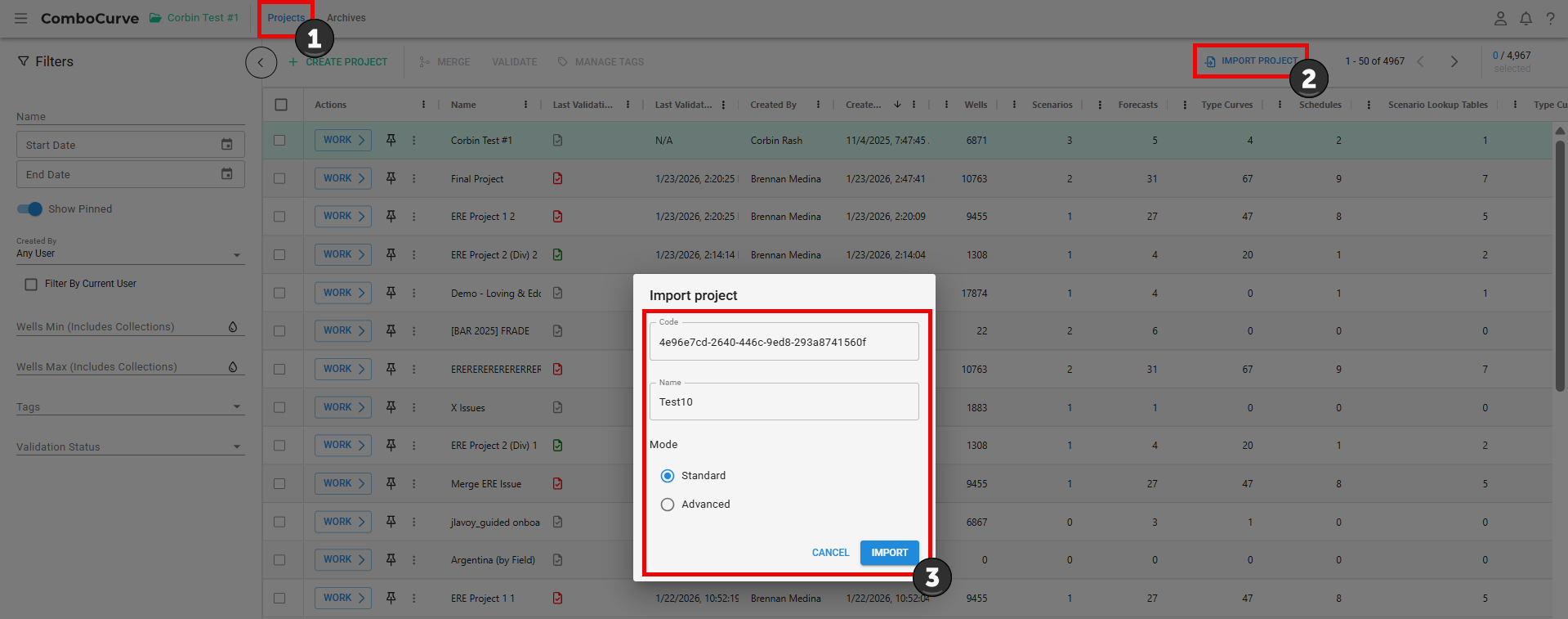Go to next page of projects
The height and width of the screenshot is (619, 1568).
coord(1454,61)
